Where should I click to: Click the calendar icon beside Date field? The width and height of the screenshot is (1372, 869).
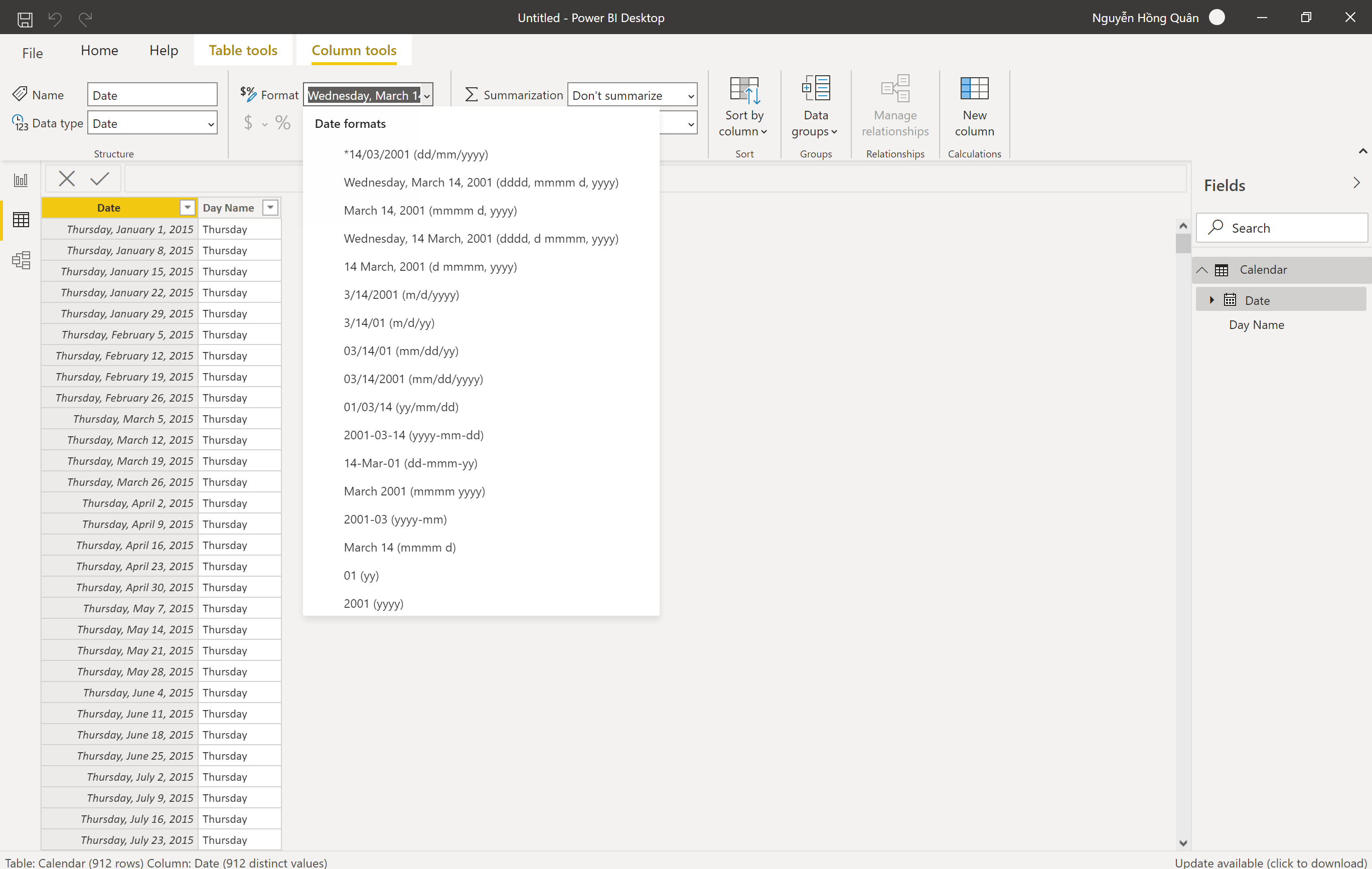point(1230,300)
